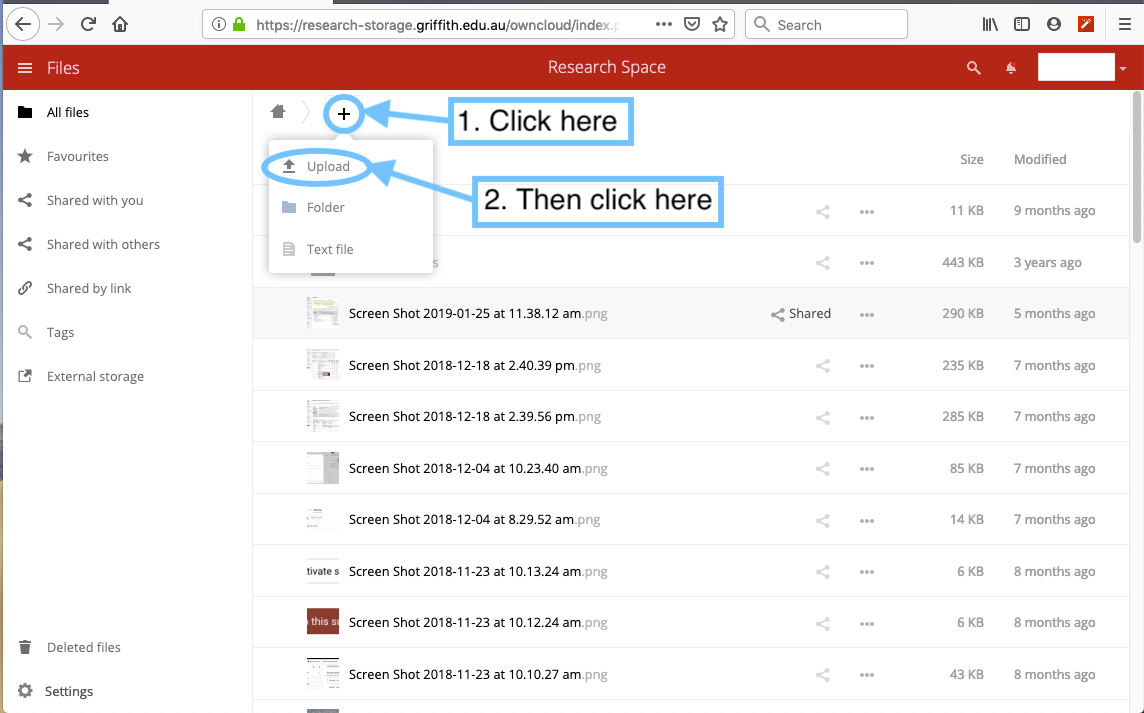Viewport: 1144px width, 713px height.
Task: Go to home folder icon in breadcrumb
Action: (x=279, y=112)
